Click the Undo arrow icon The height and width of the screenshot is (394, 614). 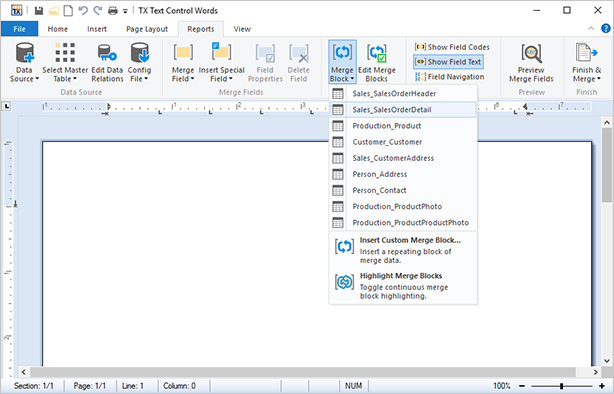point(83,11)
